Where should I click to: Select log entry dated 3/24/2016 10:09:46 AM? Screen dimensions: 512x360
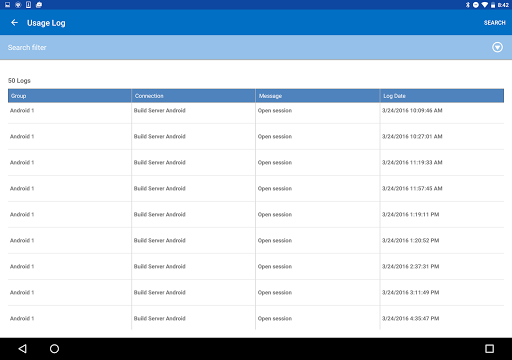click(x=256, y=113)
